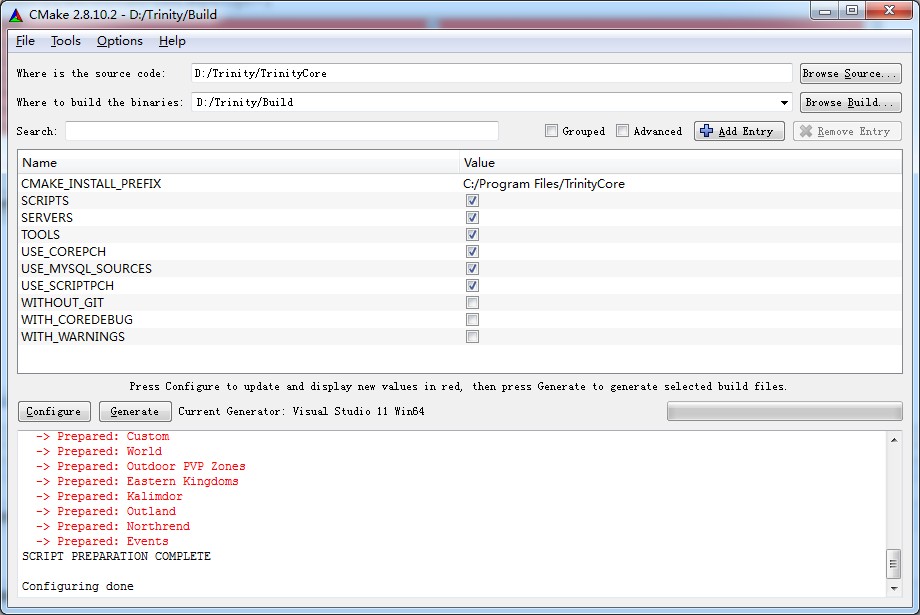The image size is (920, 615).
Task: Click 'Prepared: Eastern Kingdoms' log line
Action: [137, 481]
